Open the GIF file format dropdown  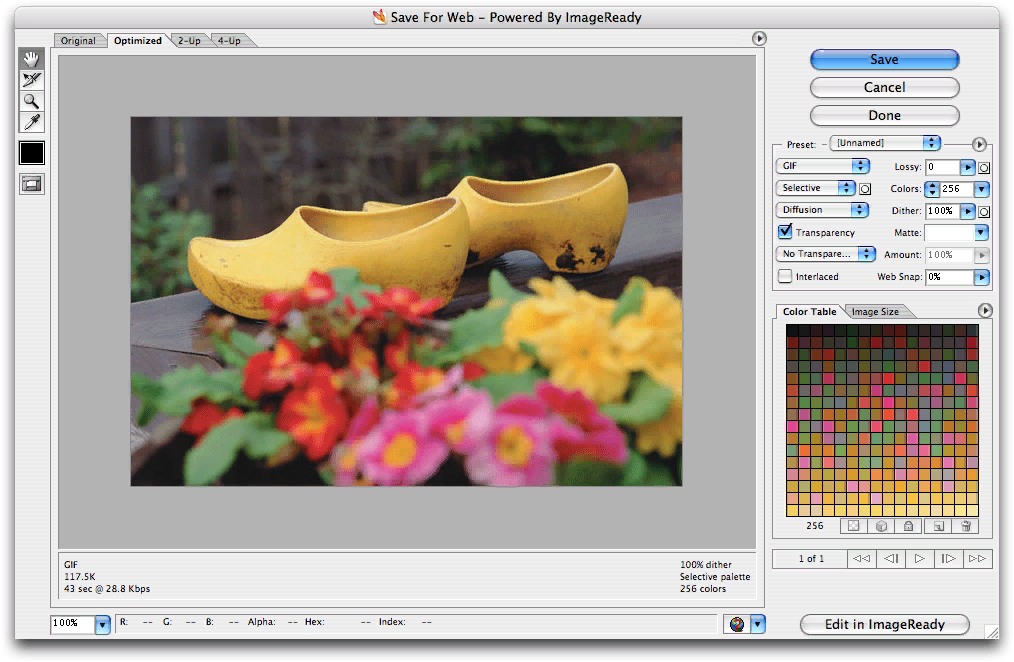point(823,166)
